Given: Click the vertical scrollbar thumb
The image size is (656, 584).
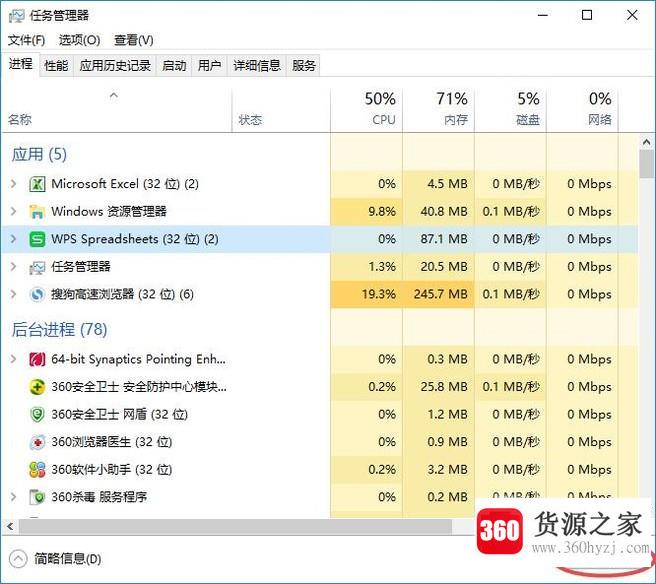Looking at the screenshot, I should (x=646, y=164).
